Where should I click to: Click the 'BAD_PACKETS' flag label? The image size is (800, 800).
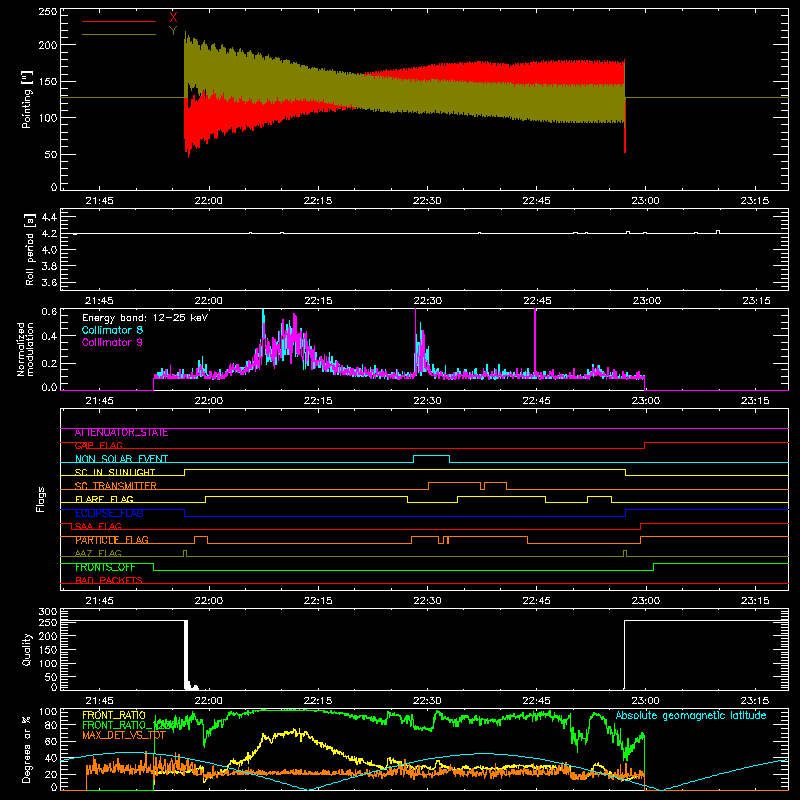pos(109,580)
